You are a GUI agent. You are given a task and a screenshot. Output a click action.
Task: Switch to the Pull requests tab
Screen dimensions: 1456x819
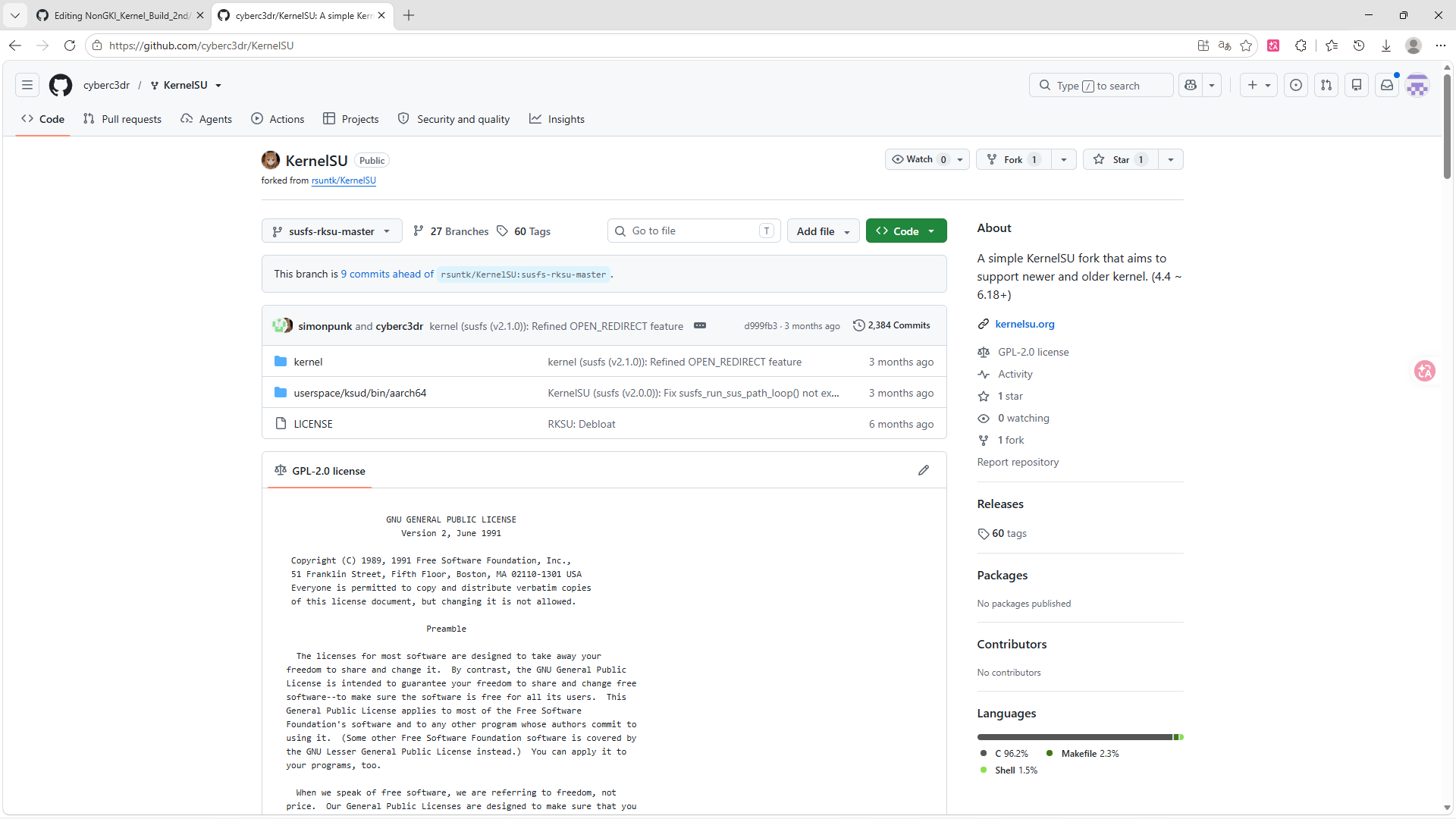coord(122,119)
